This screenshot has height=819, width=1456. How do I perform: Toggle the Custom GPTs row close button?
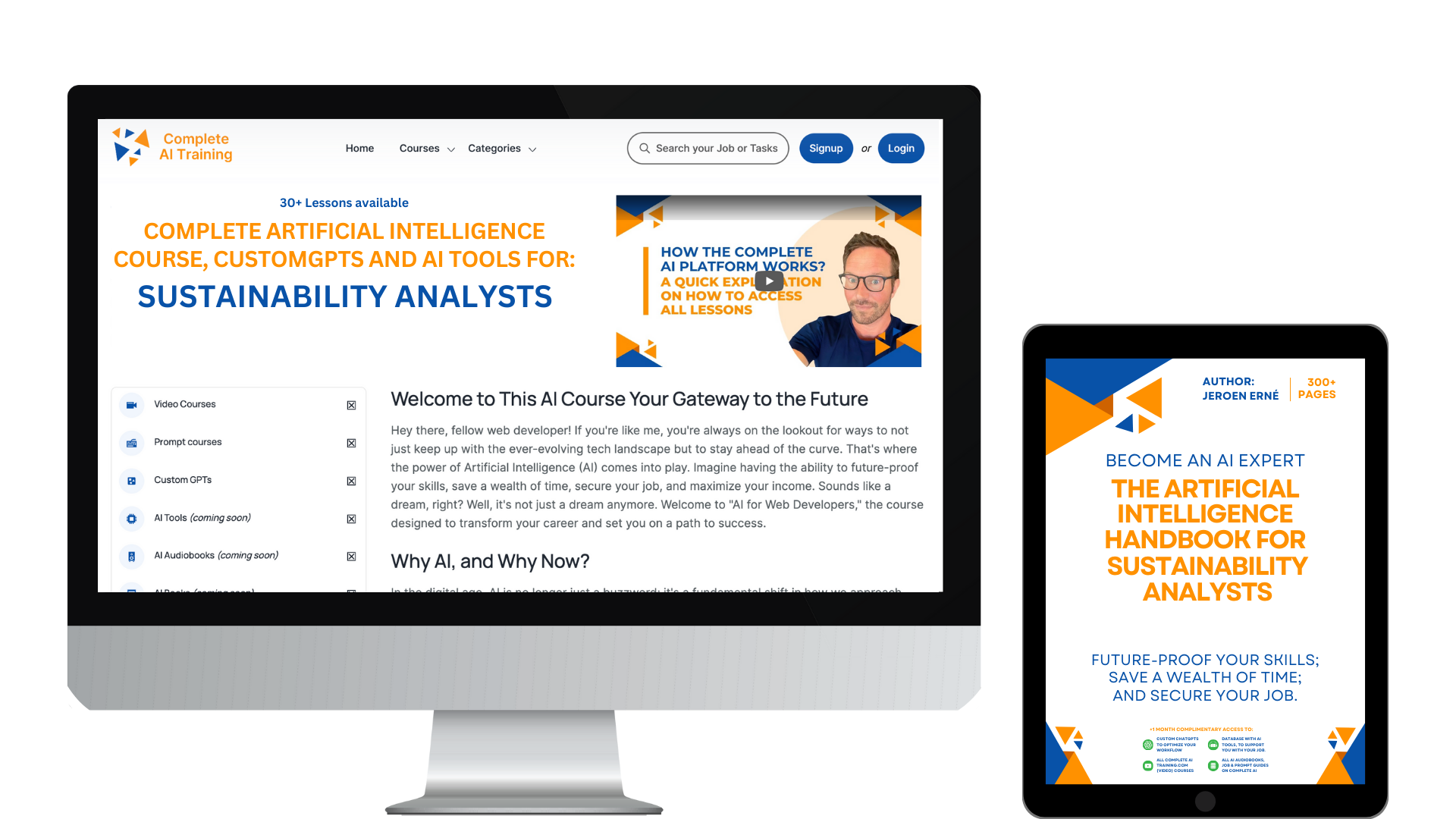(x=350, y=480)
